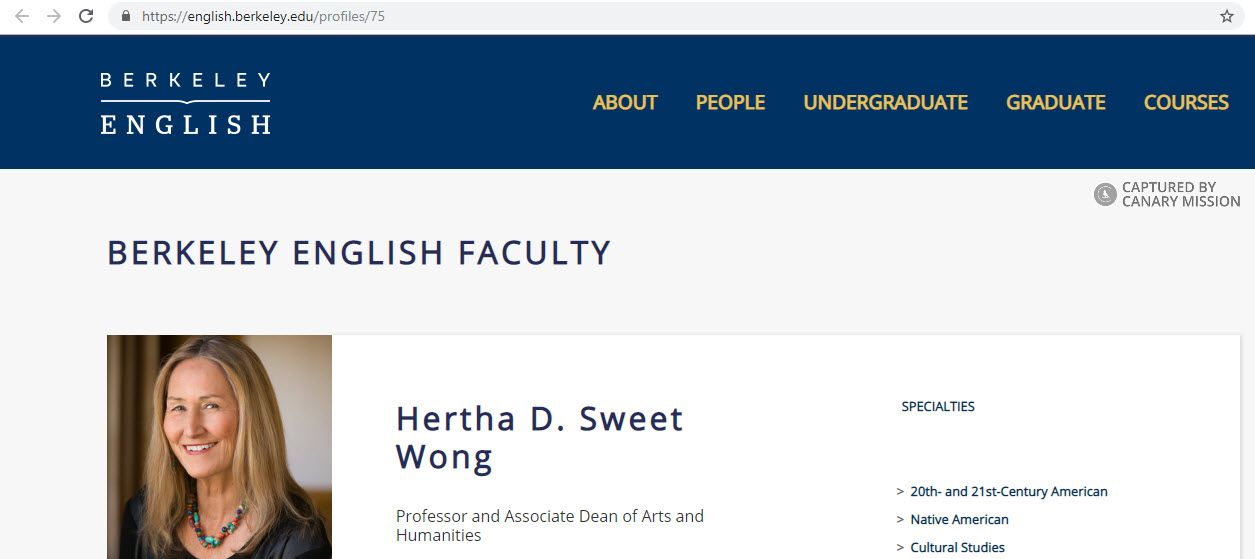Click the Canary Mission logo icon
Screen dimensions: 1255x559
1105,195
